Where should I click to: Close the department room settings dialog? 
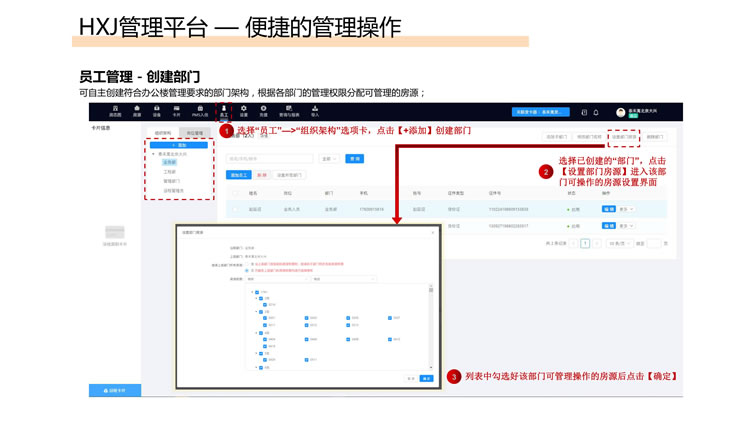coord(433,233)
